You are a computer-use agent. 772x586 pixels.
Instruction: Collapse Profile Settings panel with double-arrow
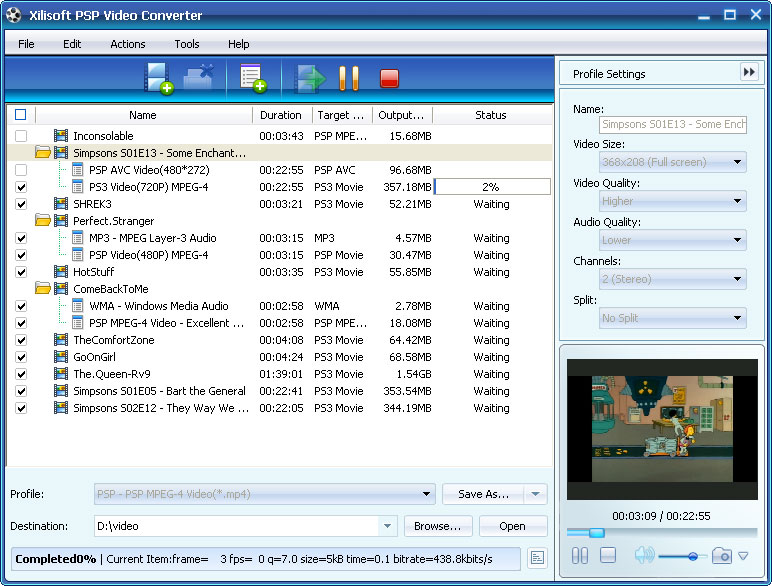749,72
